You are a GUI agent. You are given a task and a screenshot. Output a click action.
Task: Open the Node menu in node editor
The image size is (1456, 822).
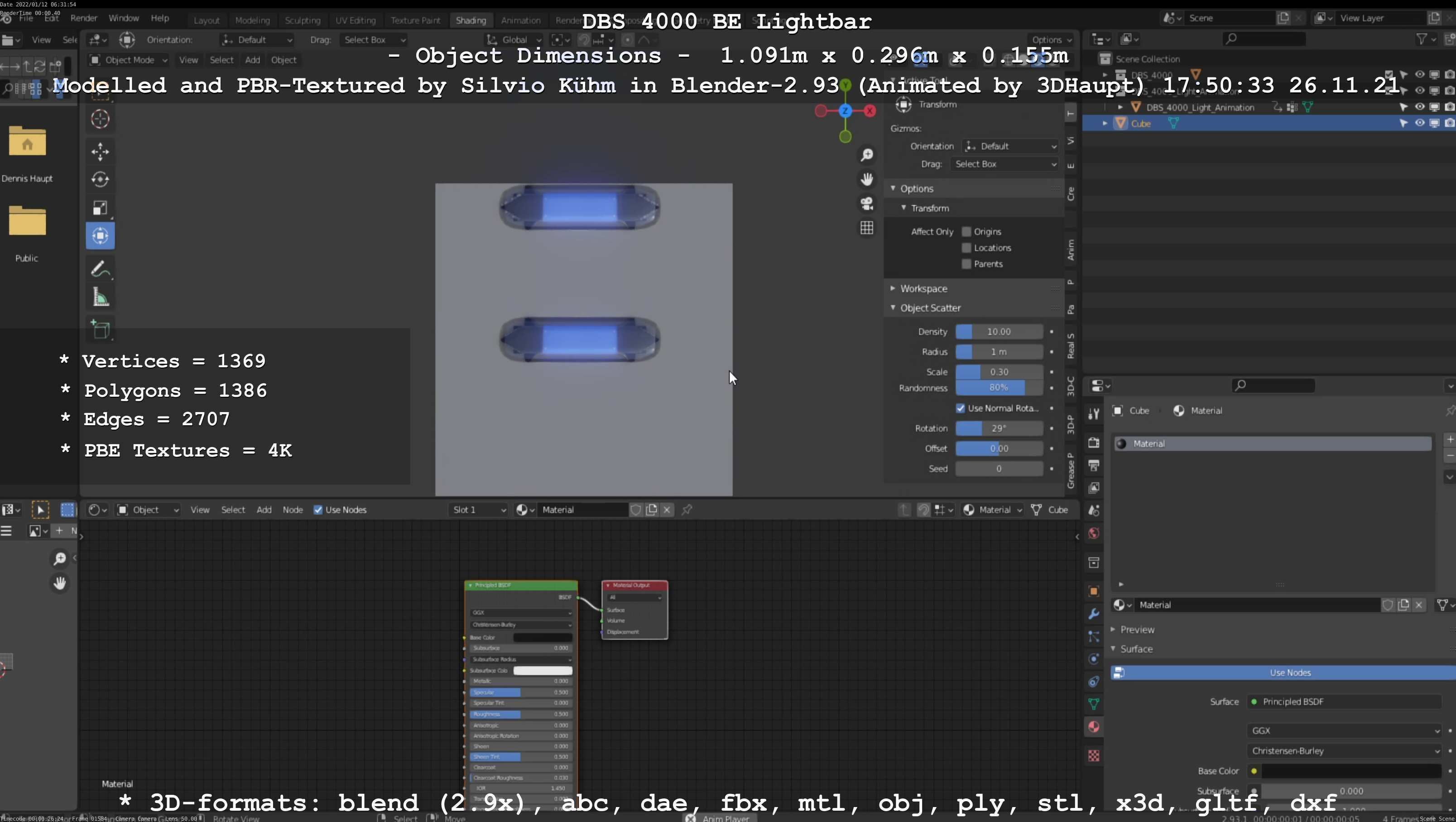click(x=293, y=510)
